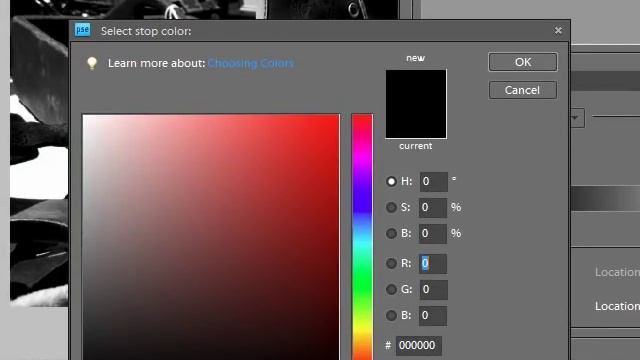
Task: Click the H hue value field
Action: coord(433,181)
